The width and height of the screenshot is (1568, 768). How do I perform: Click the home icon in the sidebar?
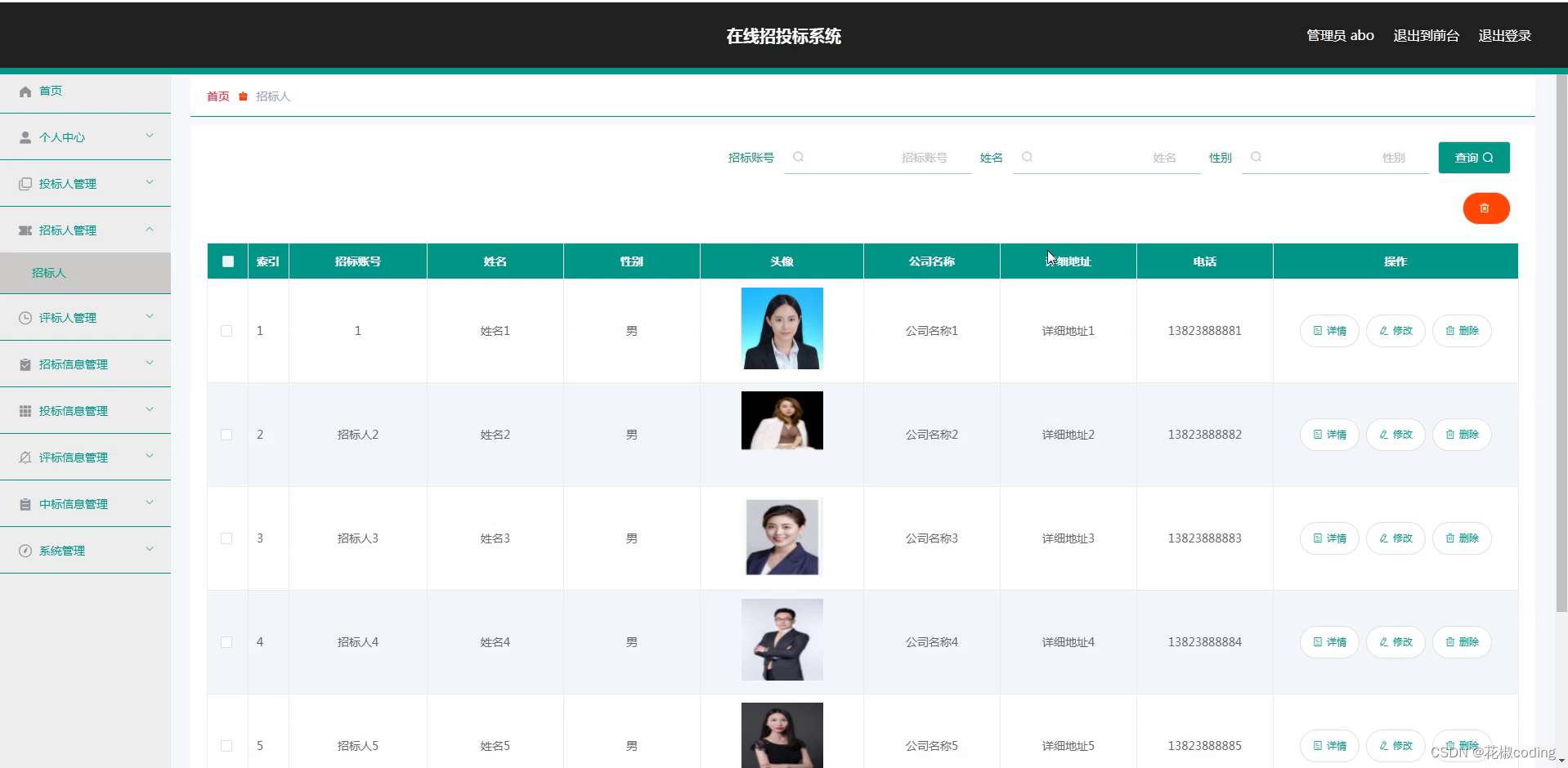click(25, 92)
